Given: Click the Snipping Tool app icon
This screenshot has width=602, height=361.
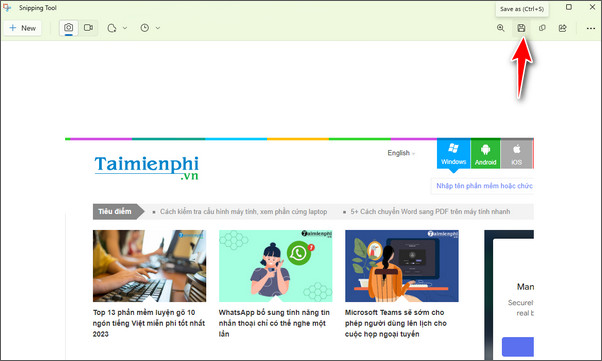Looking at the screenshot, I should pyautogui.click(x=7, y=7).
